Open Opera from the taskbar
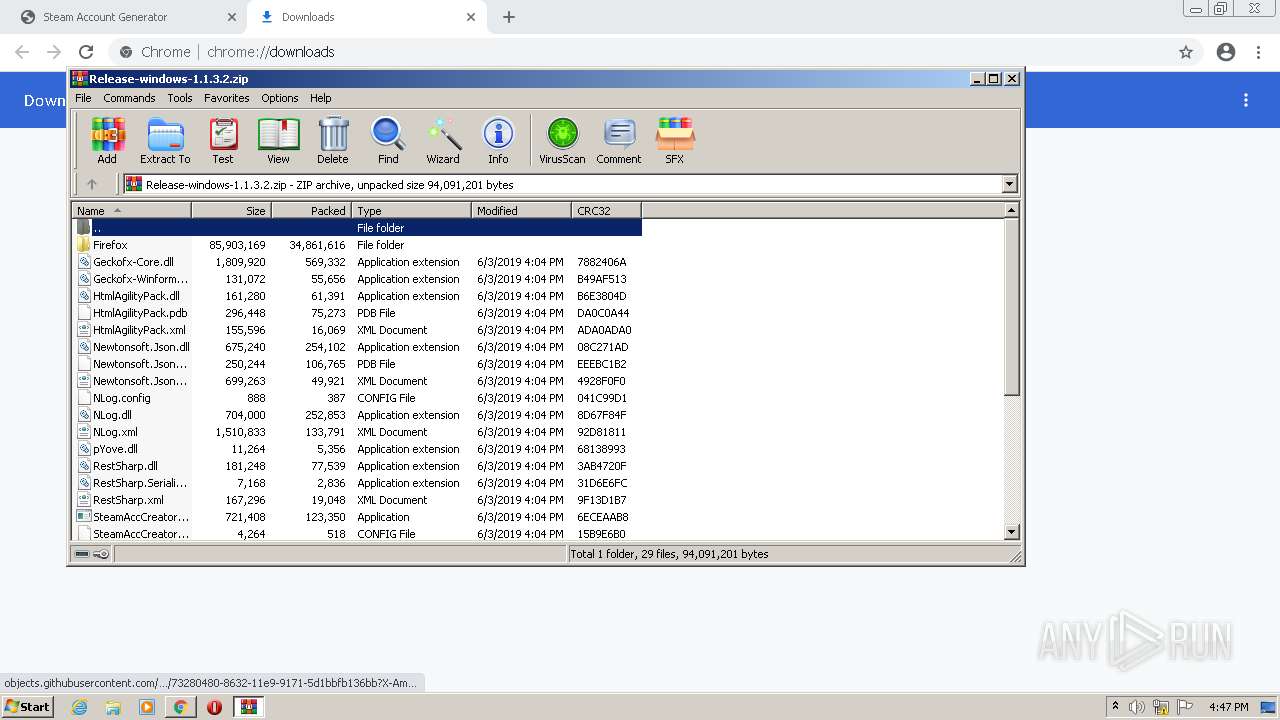 click(x=214, y=707)
